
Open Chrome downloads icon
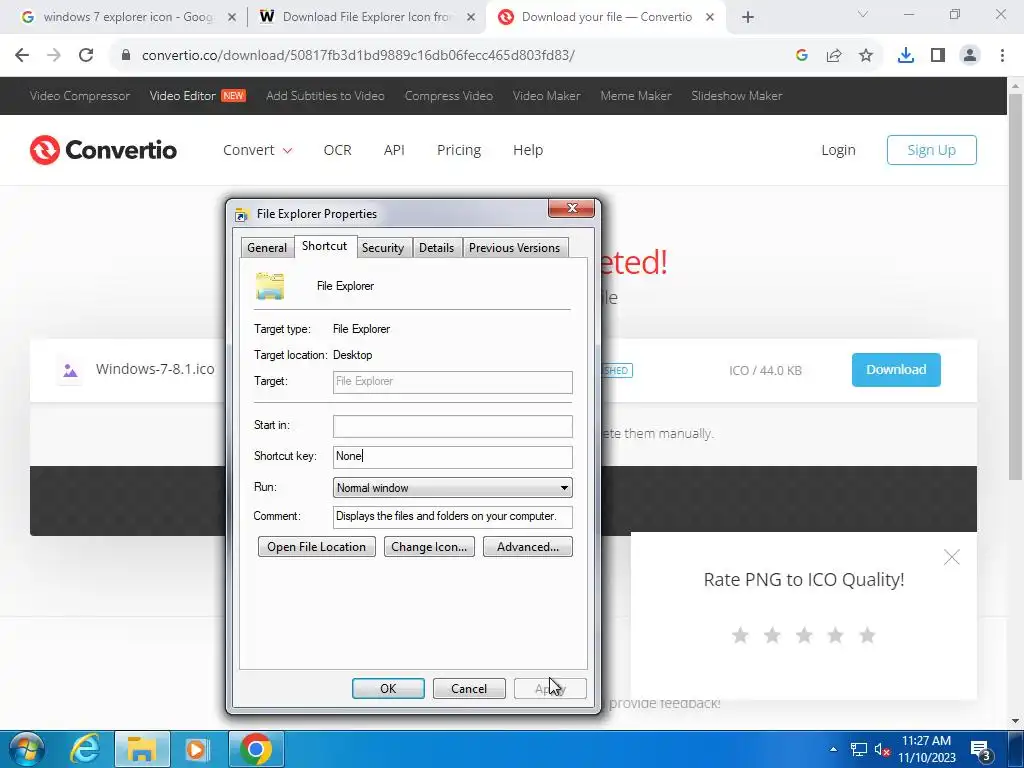click(x=905, y=56)
